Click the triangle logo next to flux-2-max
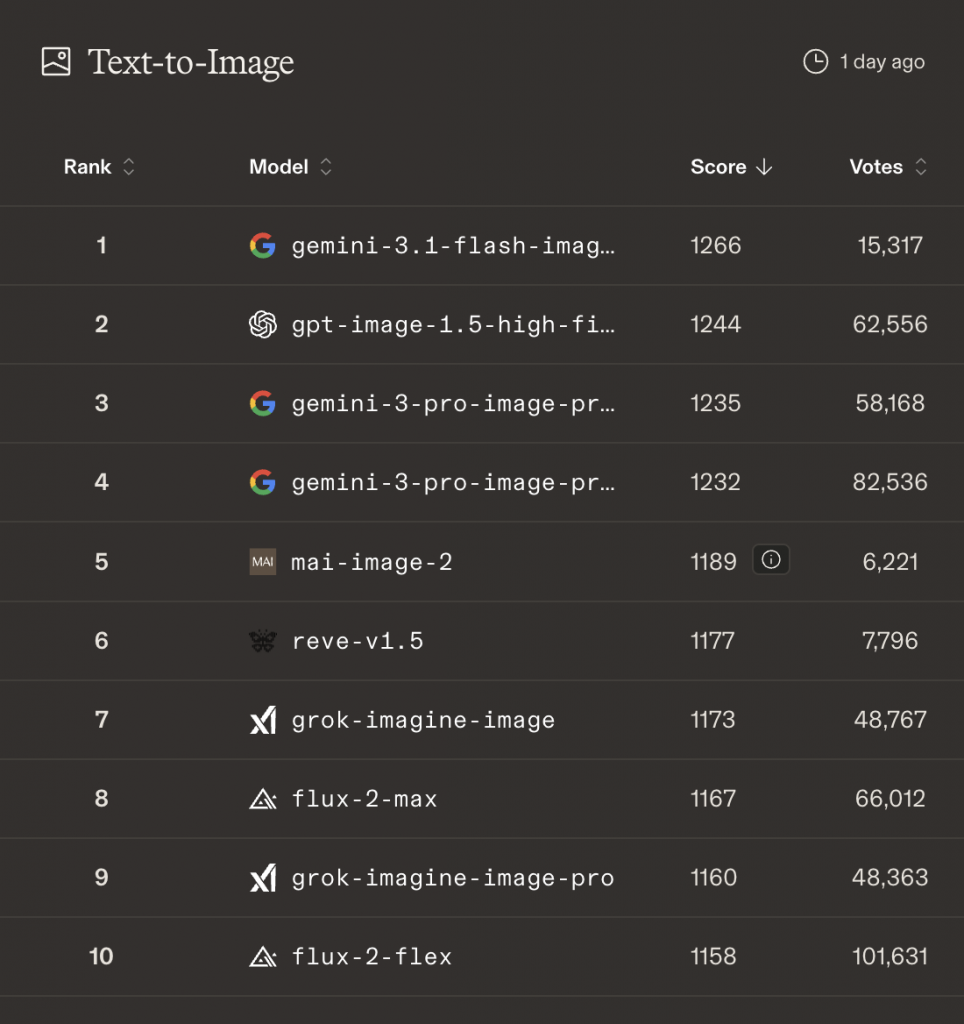 coord(262,799)
